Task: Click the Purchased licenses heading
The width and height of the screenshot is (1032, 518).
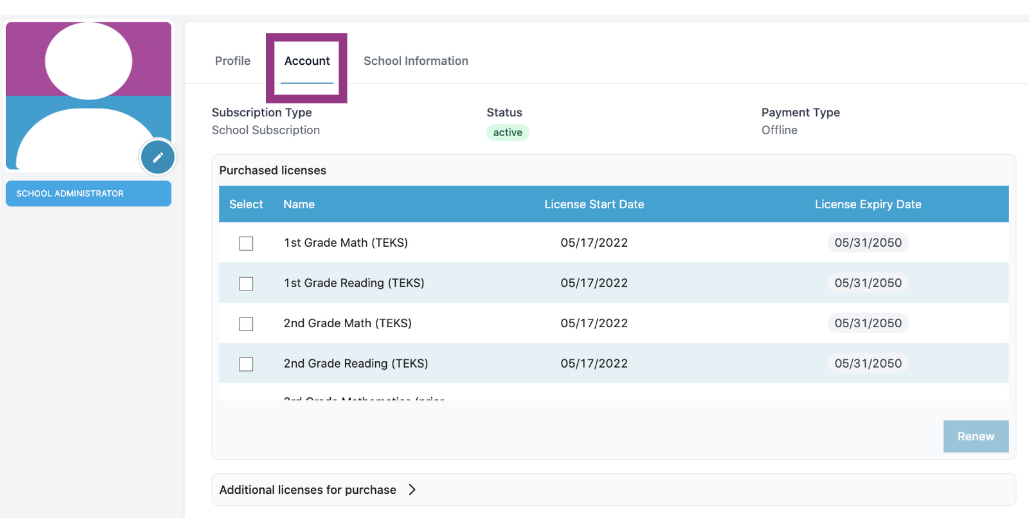Action: (x=272, y=170)
